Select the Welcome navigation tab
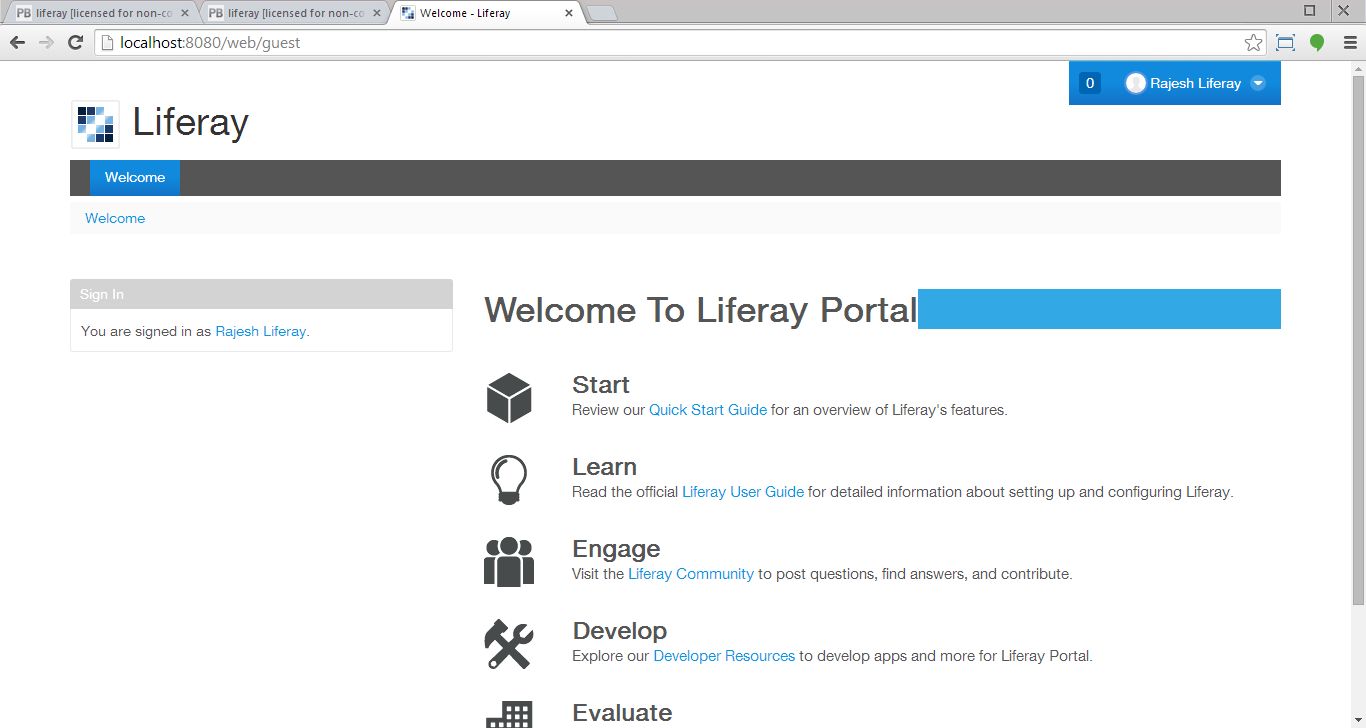The width and height of the screenshot is (1366, 728). (134, 177)
